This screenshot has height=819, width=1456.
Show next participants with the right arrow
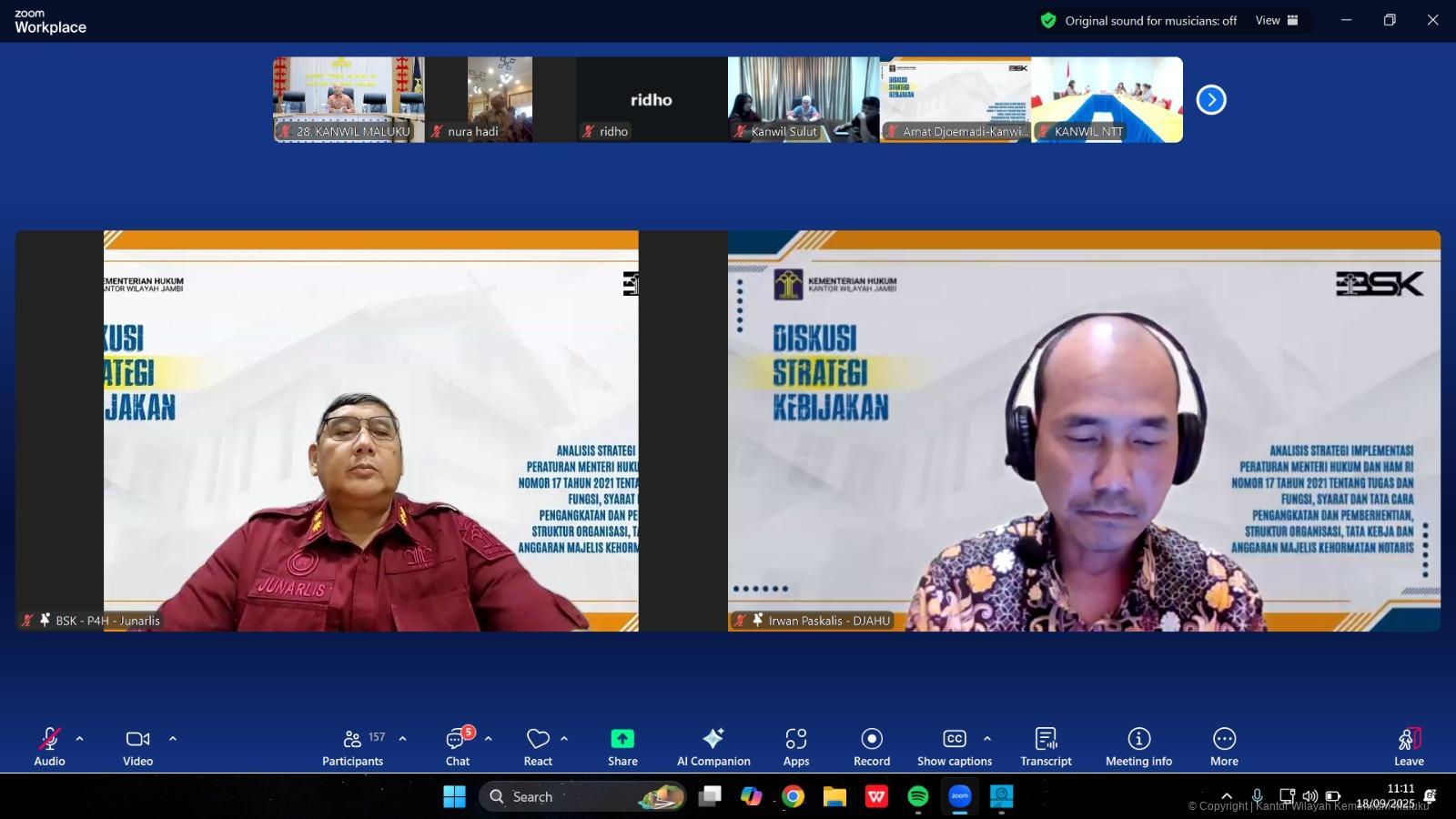point(1211,99)
